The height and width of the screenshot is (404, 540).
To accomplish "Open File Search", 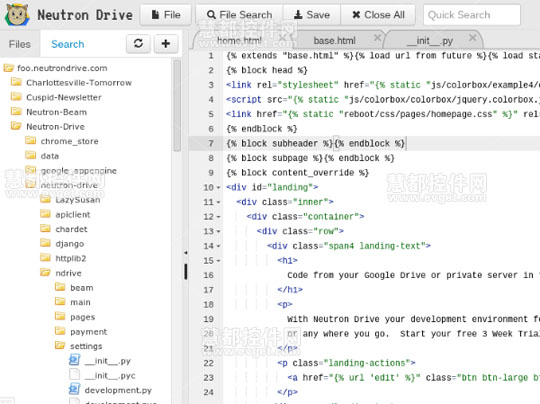I will click(239, 15).
